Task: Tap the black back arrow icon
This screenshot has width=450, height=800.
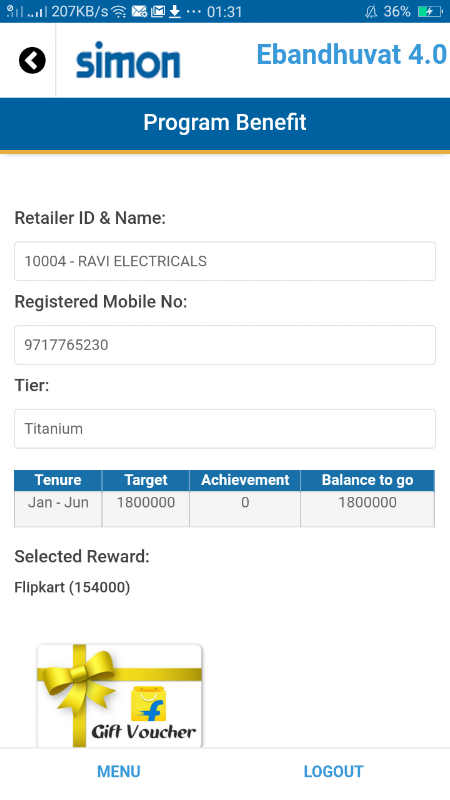Action: 32,60
